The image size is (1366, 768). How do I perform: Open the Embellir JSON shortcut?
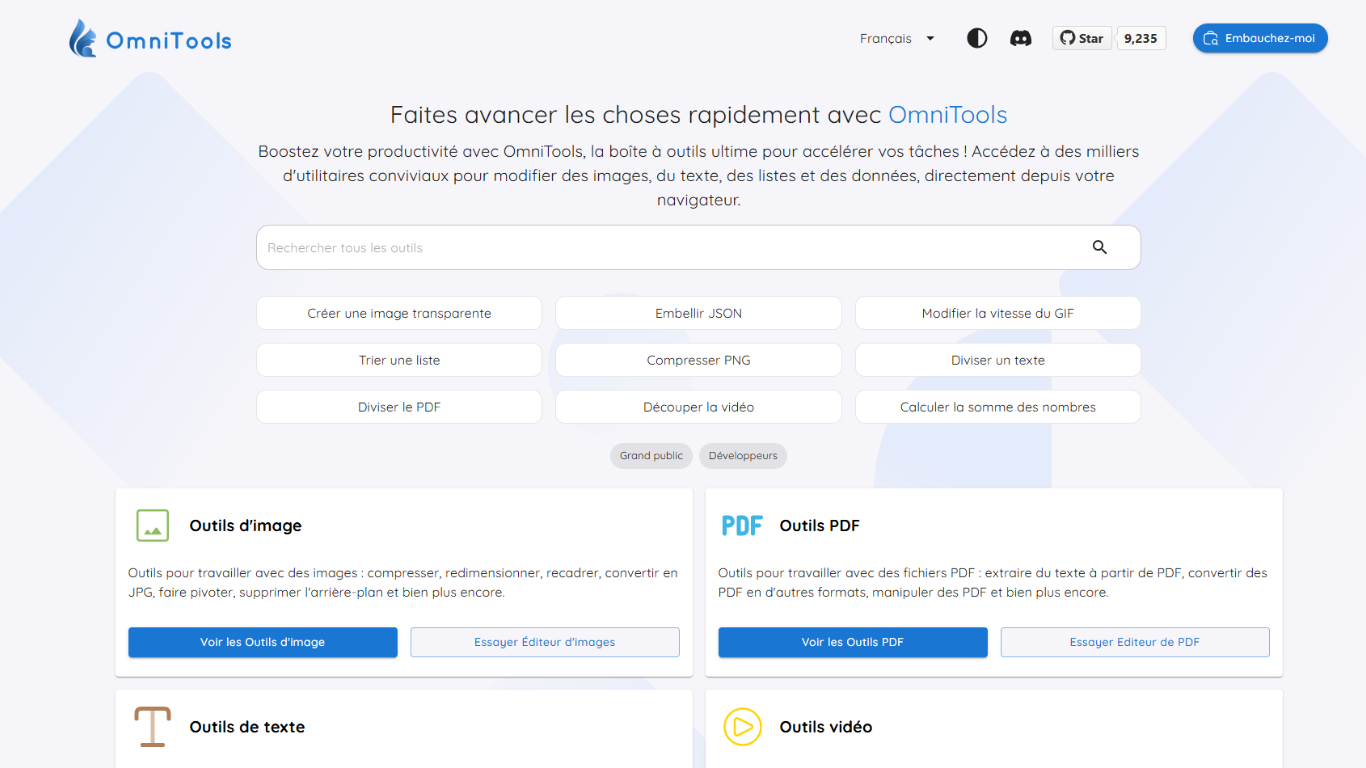698,313
